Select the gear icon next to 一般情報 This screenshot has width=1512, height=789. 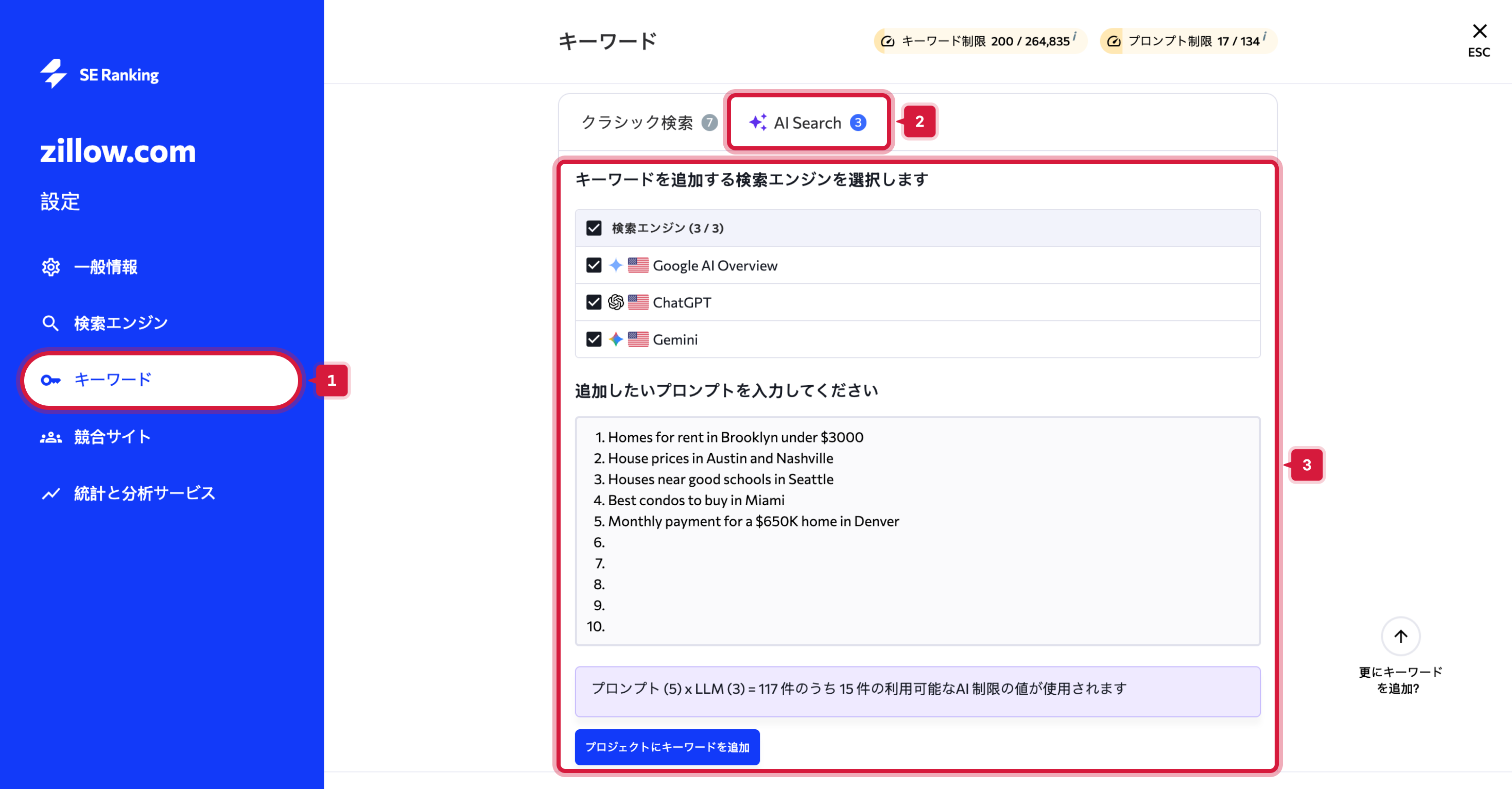coord(51,267)
